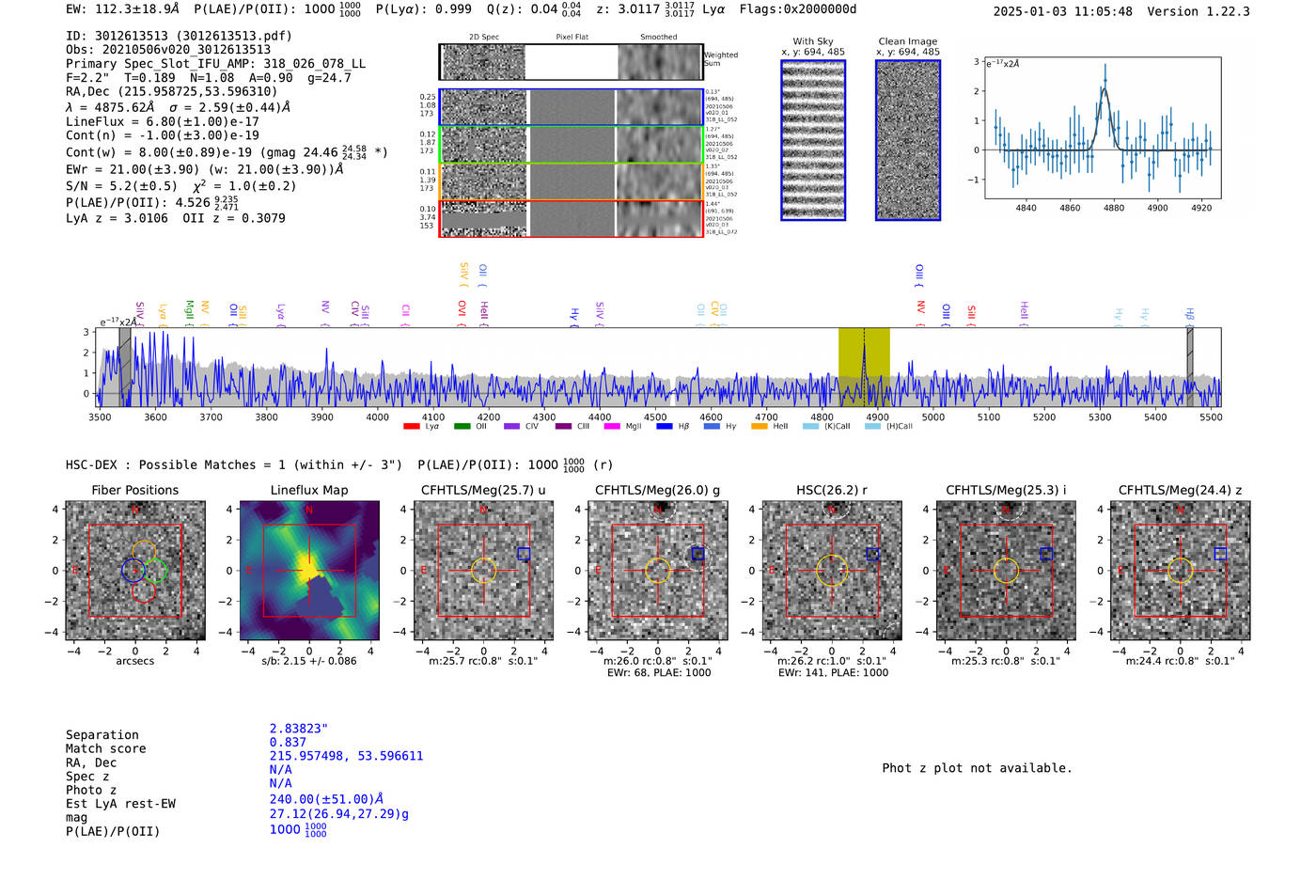
Task: Open the CFHTLS/Meg(25.7) u band image
Action: [x=483, y=571]
